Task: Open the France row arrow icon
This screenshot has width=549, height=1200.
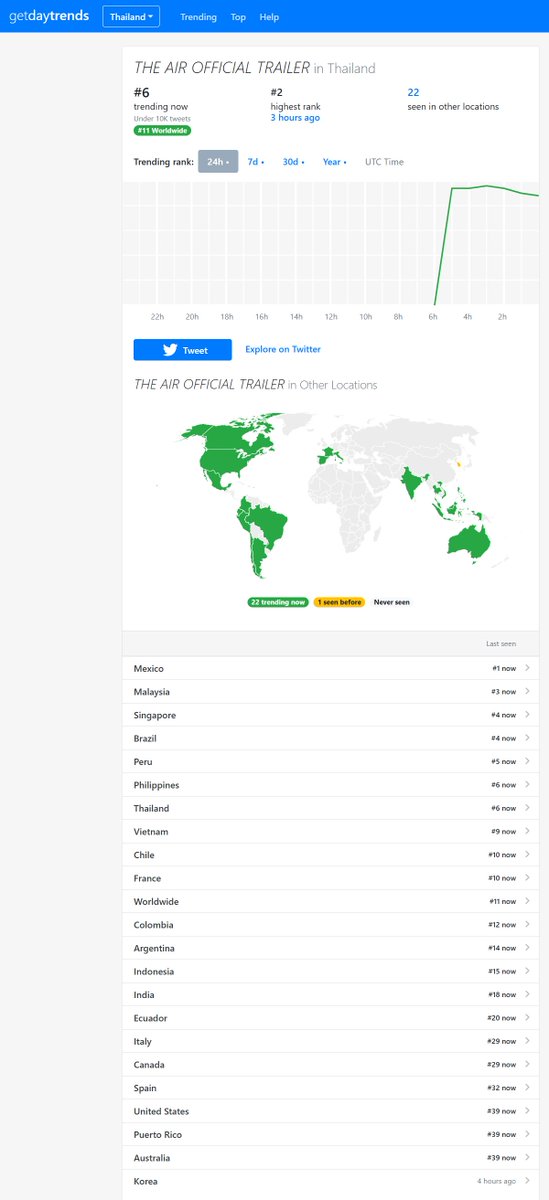Action: 527,878
